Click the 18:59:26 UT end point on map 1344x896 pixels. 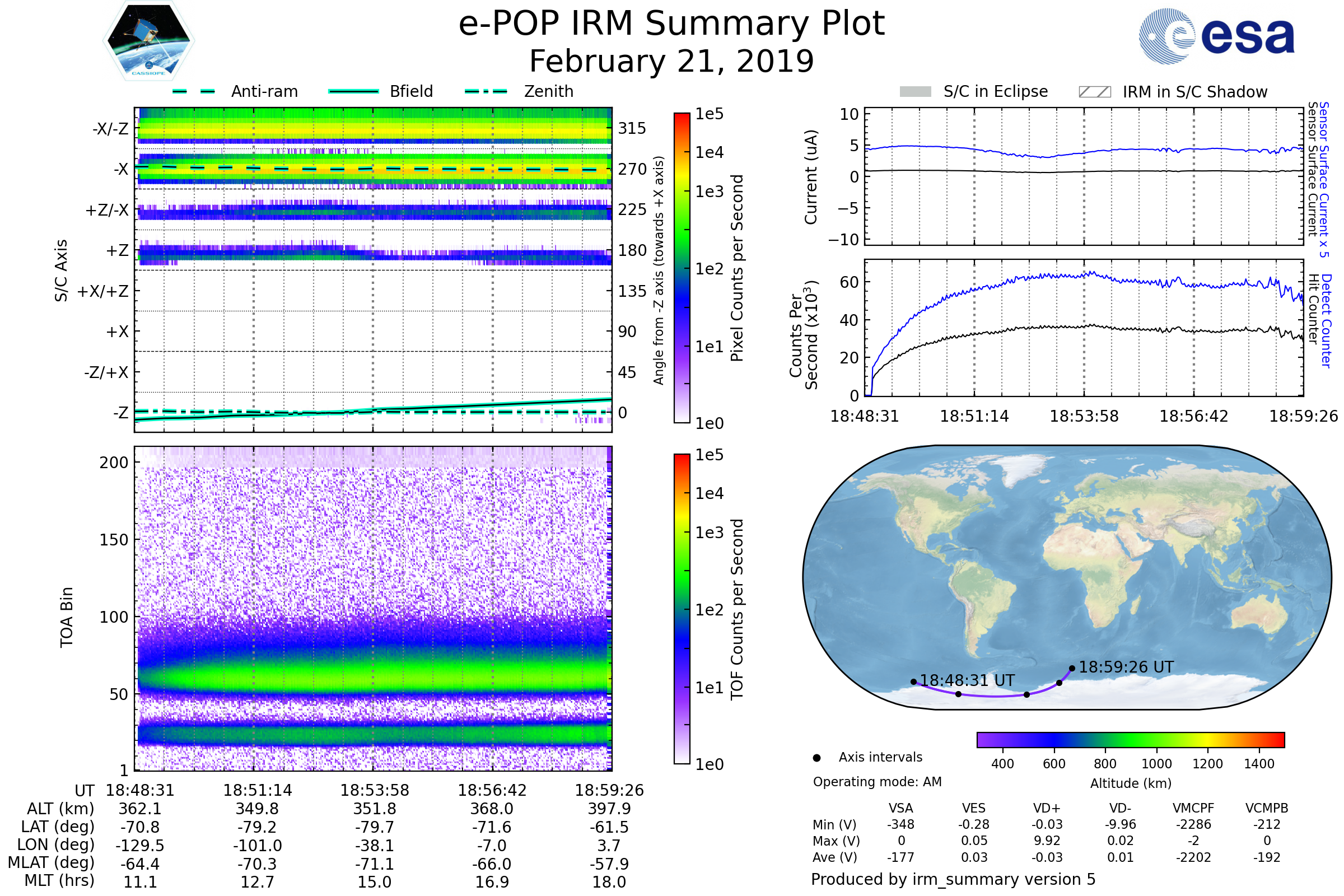pos(1072,668)
